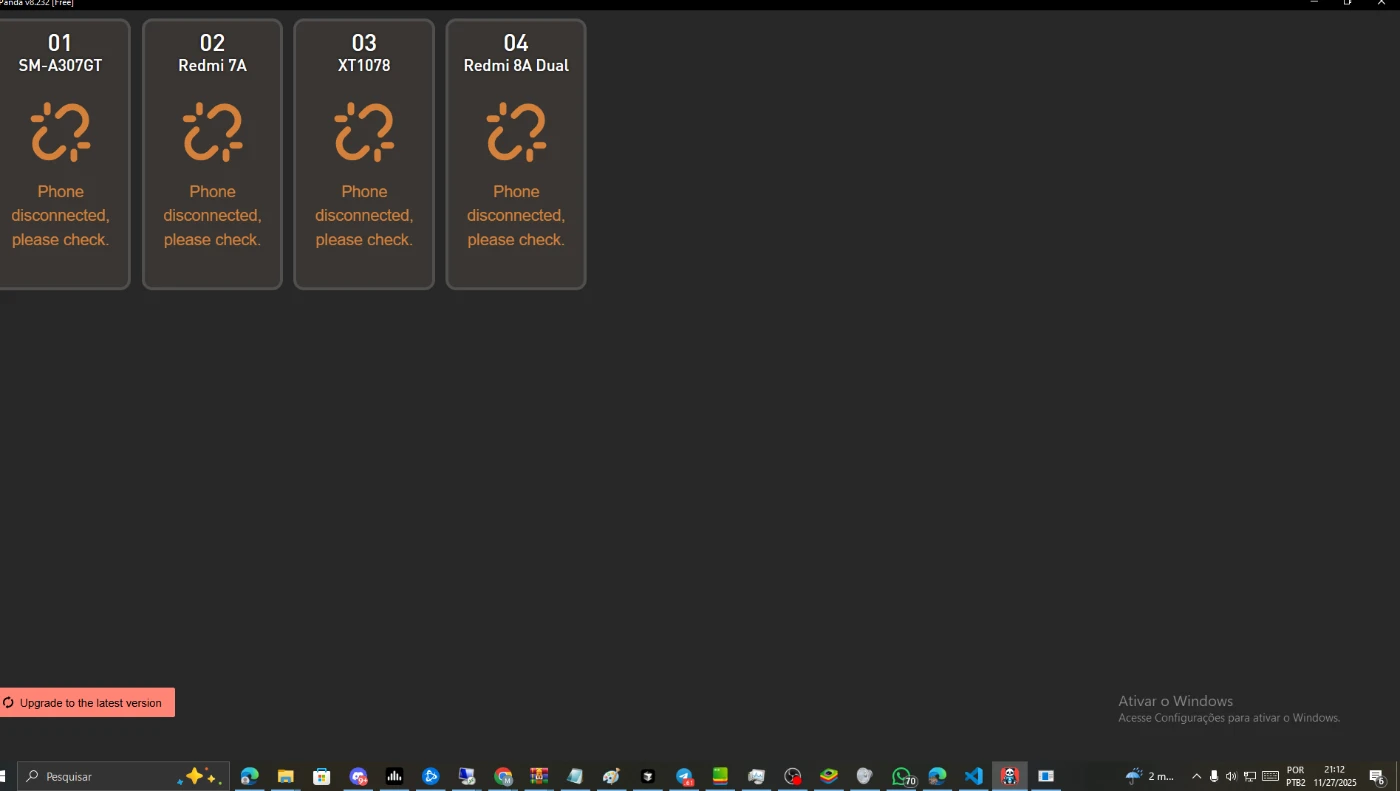Click the Panda app icon in taskbar
Screen dimensions: 1400x791
point(1009,776)
